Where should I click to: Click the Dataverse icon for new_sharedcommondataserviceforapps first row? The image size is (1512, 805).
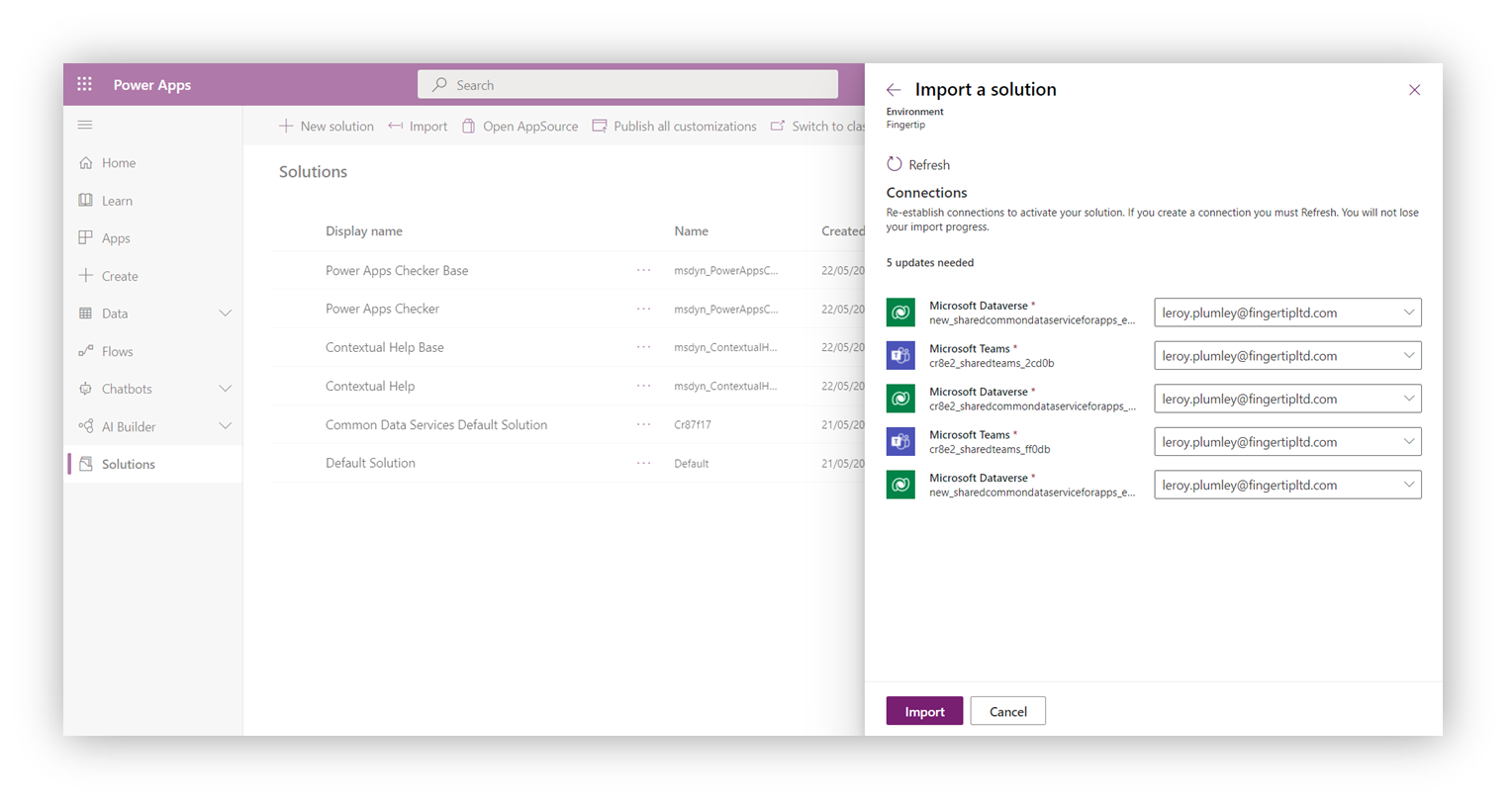tap(900, 313)
